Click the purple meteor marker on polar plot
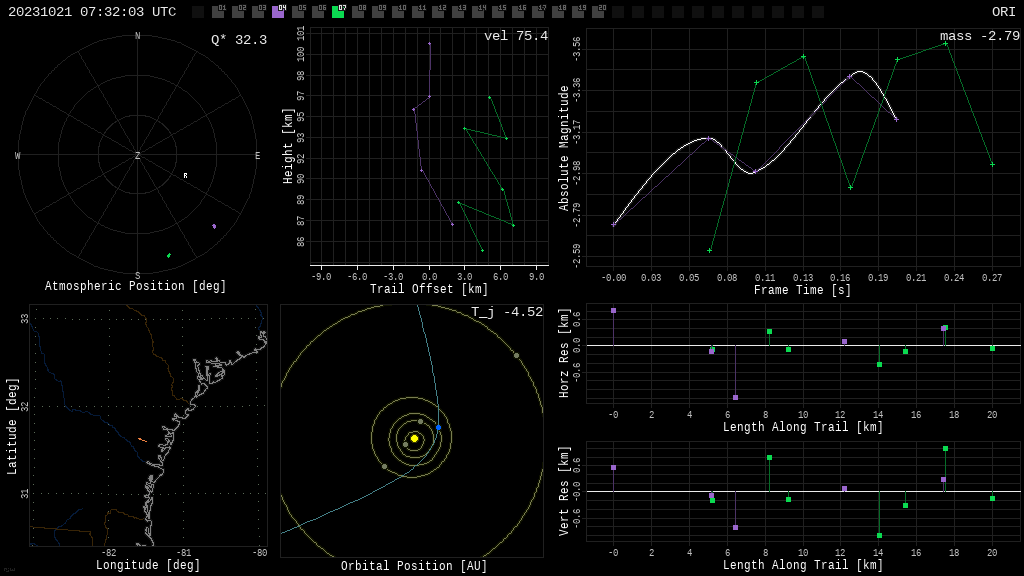 click(214, 226)
